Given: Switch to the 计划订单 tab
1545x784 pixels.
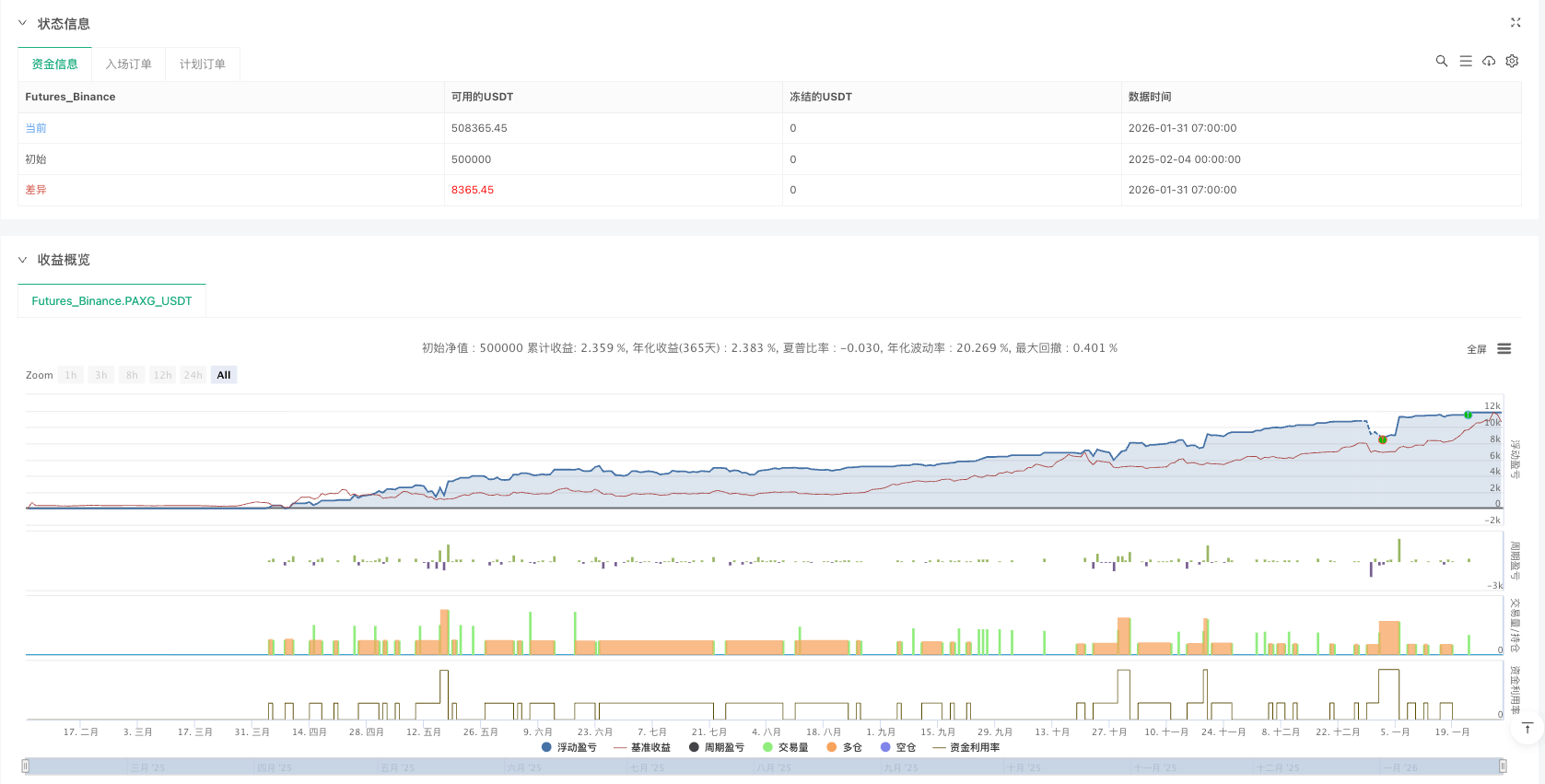Looking at the screenshot, I should (202, 64).
